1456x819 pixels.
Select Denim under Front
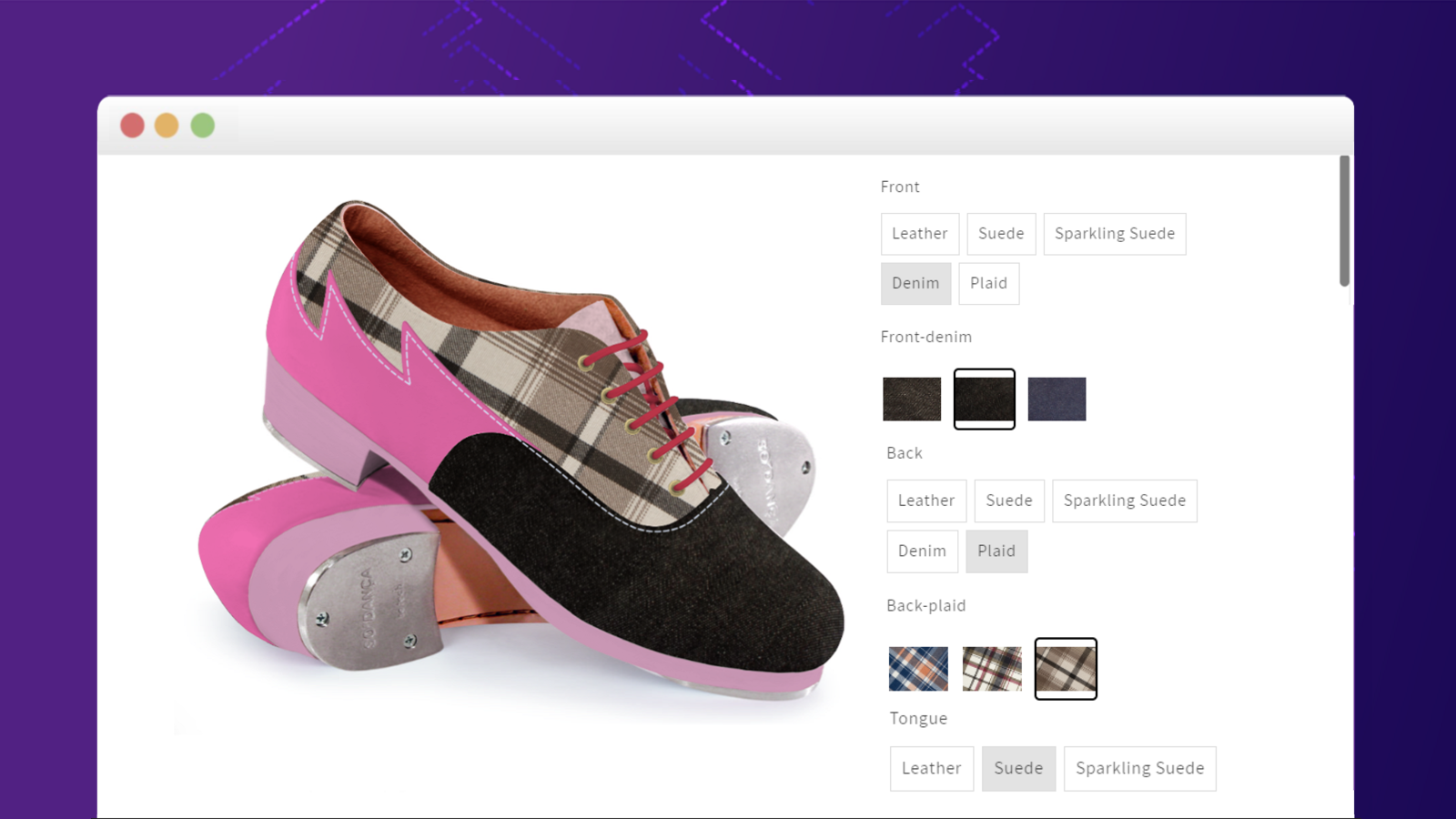pyautogui.click(x=915, y=283)
